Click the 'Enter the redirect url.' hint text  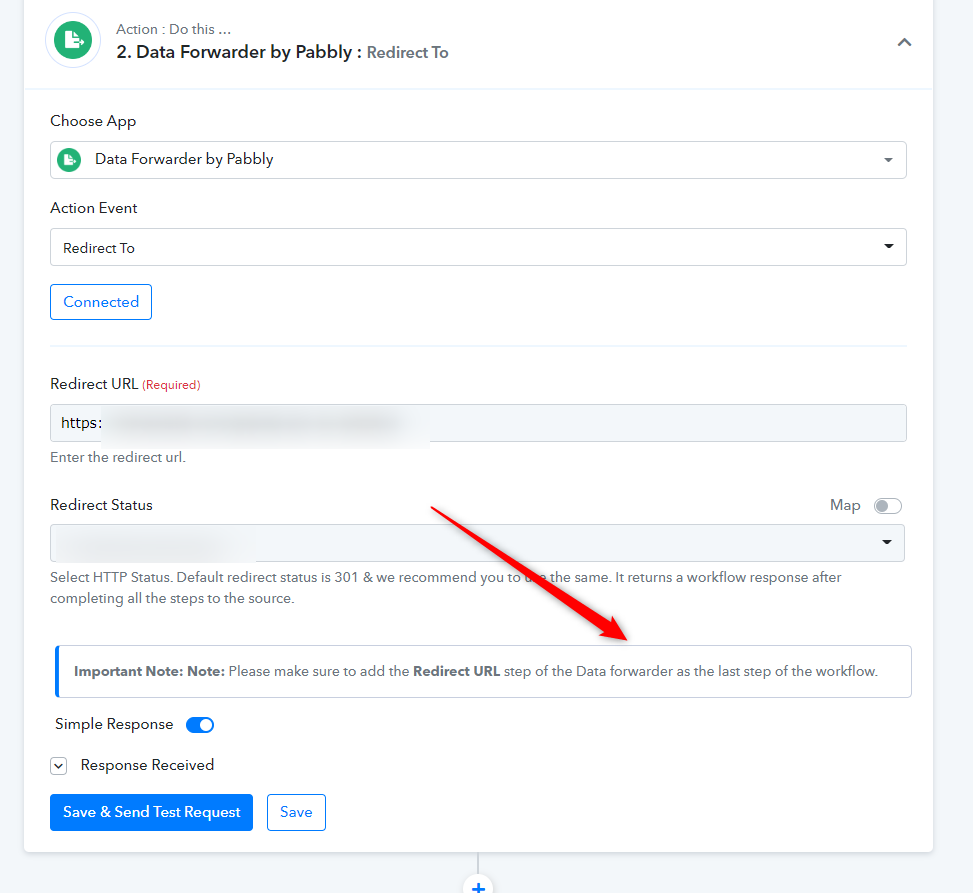click(x=118, y=457)
